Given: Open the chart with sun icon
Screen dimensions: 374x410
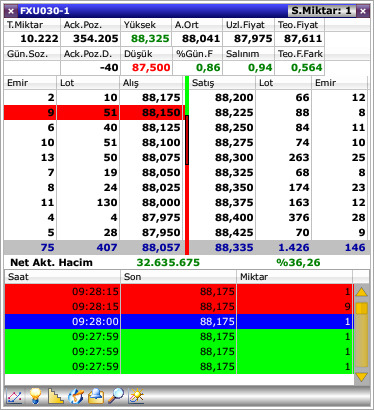Looking at the screenshot, I should tap(136, 396).
